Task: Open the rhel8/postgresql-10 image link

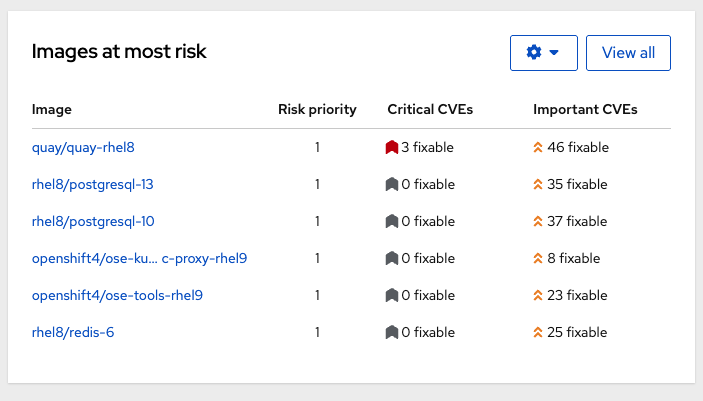Action: click(x=93, y=221)
